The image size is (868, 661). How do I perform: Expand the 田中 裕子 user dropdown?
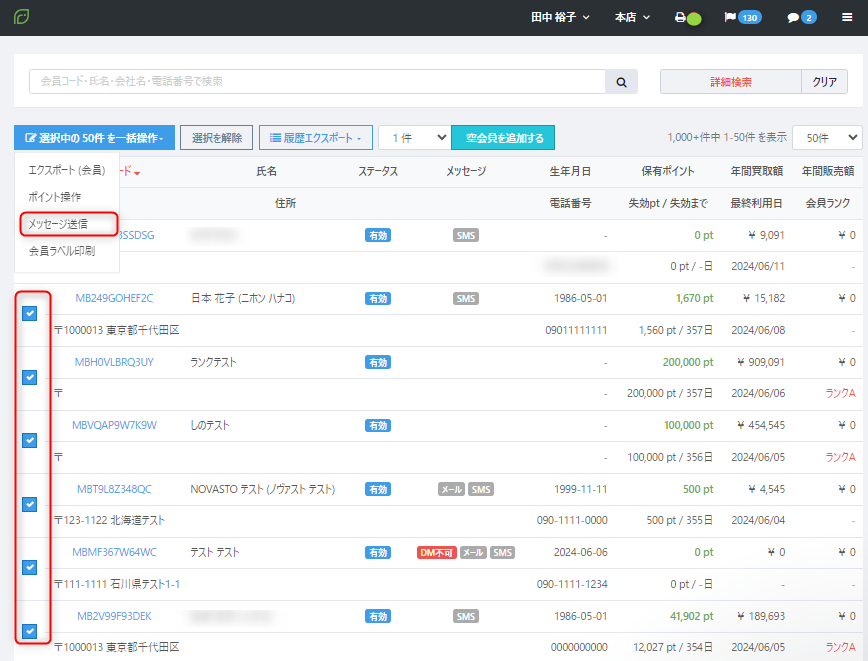tap(559, 18)
